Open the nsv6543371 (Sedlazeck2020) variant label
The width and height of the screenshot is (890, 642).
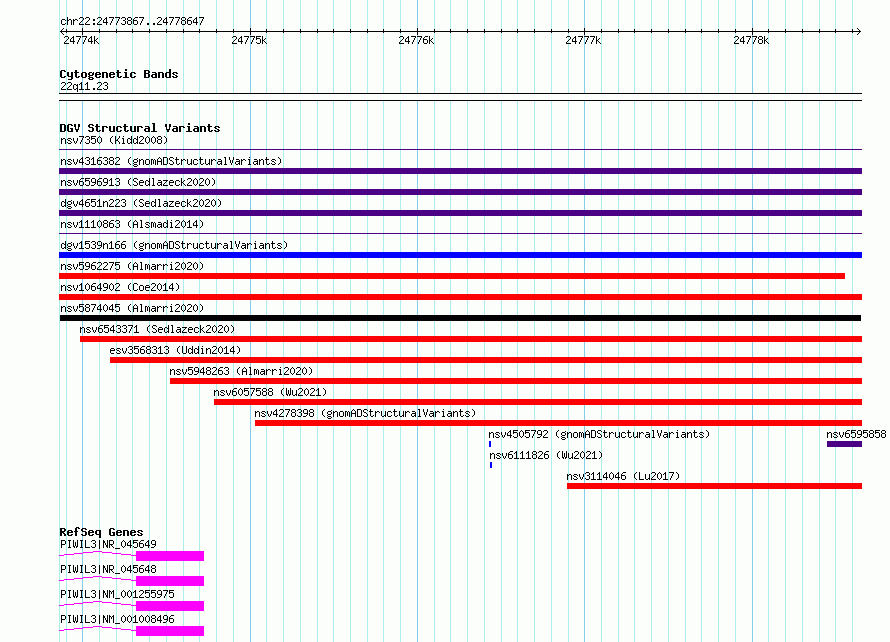pyautogui.click(x=157, y=329)
